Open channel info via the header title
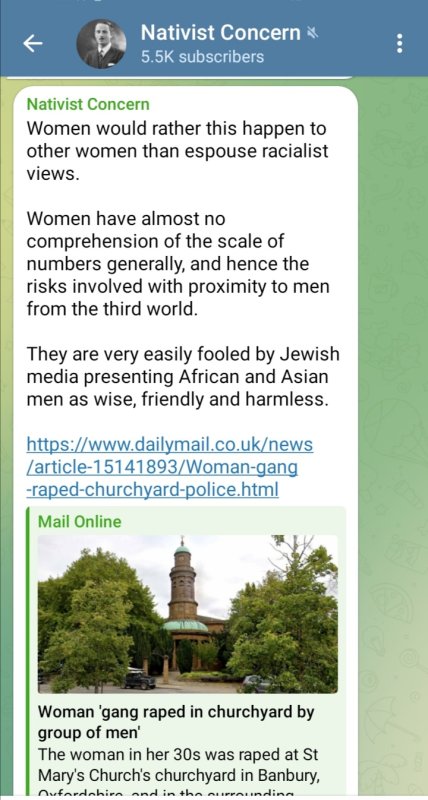 [x=220, y=33]
